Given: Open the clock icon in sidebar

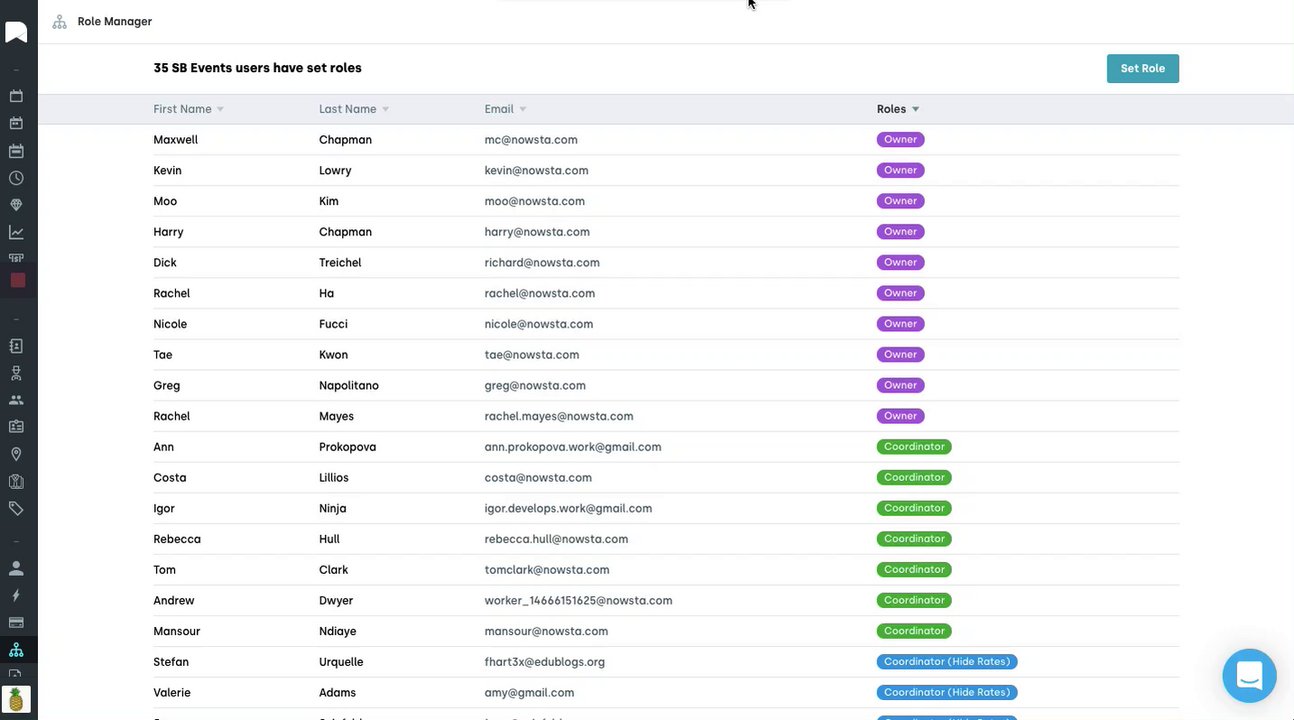Looking at the screenshot, I should pos(16,178).
